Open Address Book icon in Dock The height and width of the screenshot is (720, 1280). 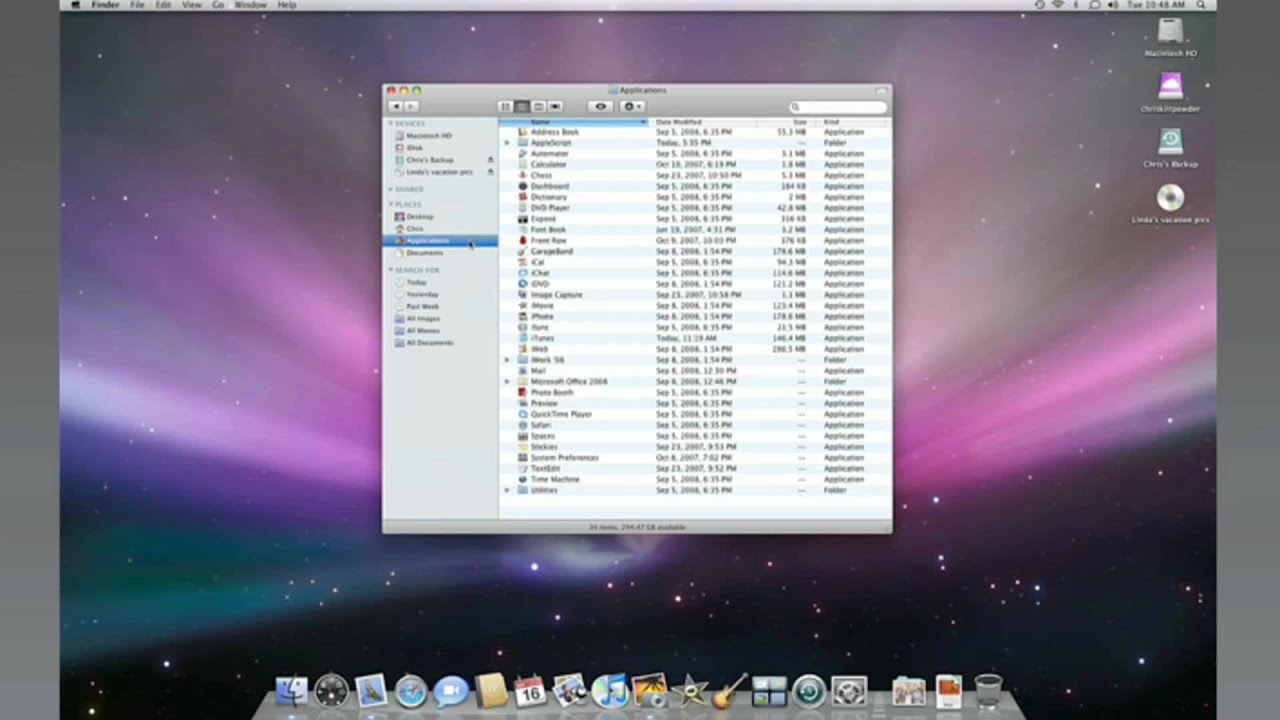click(491, 691)
